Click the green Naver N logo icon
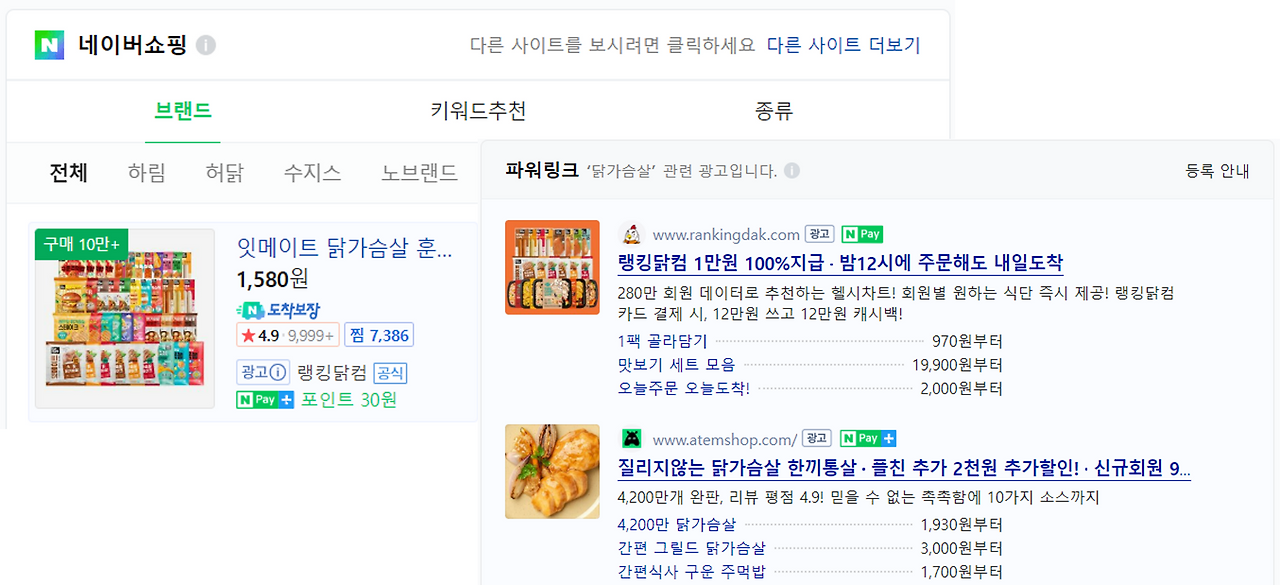The image size is (1280, 585). (49, 45)
